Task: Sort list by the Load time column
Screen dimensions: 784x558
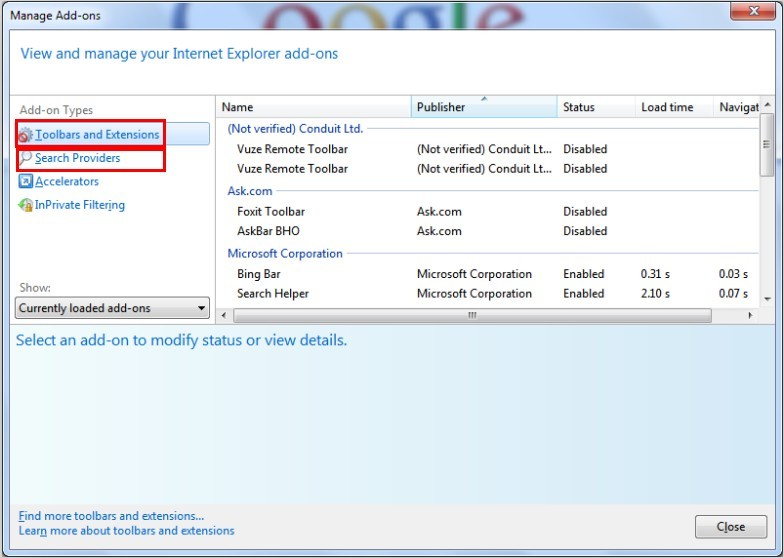Action: pos(674,107)
